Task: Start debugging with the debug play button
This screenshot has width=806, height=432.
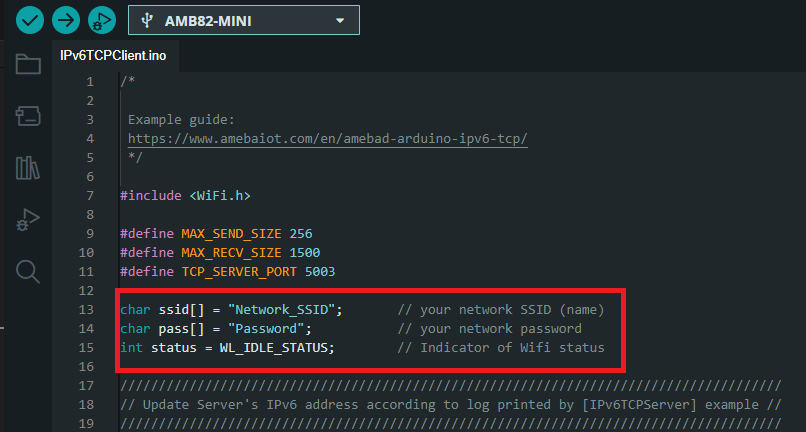Action: click(x=101, y=19)
